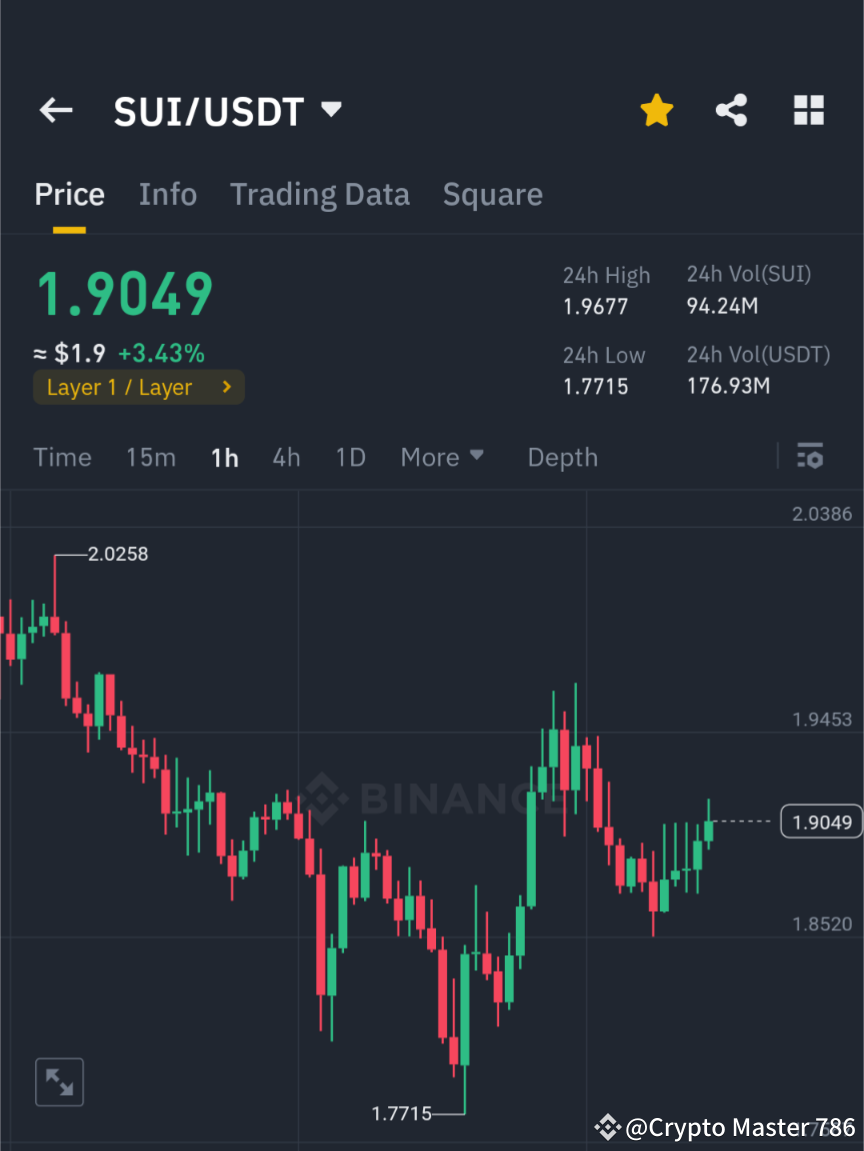Tap the Square community link
The width and height of the screenshot is (864, 1151).
coord(492,193)
